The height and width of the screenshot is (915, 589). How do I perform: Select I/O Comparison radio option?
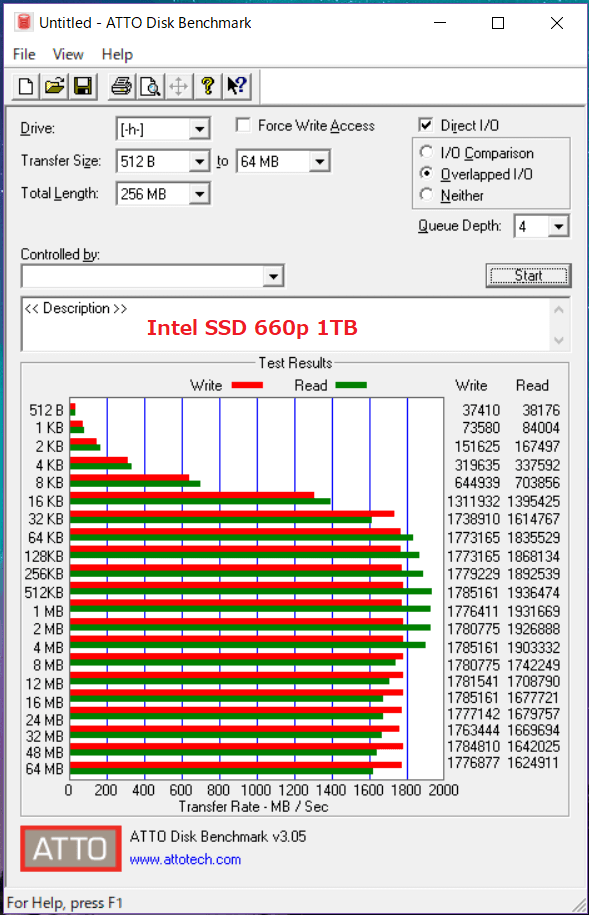(427, 152)
